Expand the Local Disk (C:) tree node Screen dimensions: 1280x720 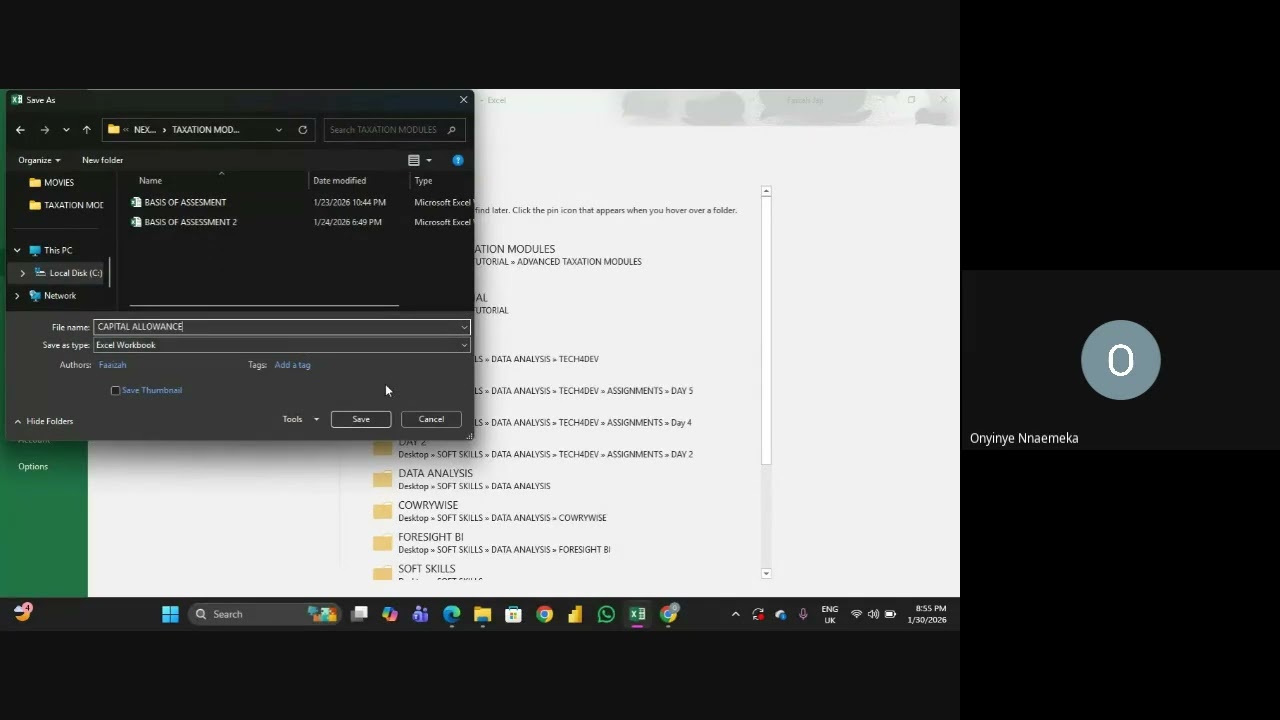(23, 273)
